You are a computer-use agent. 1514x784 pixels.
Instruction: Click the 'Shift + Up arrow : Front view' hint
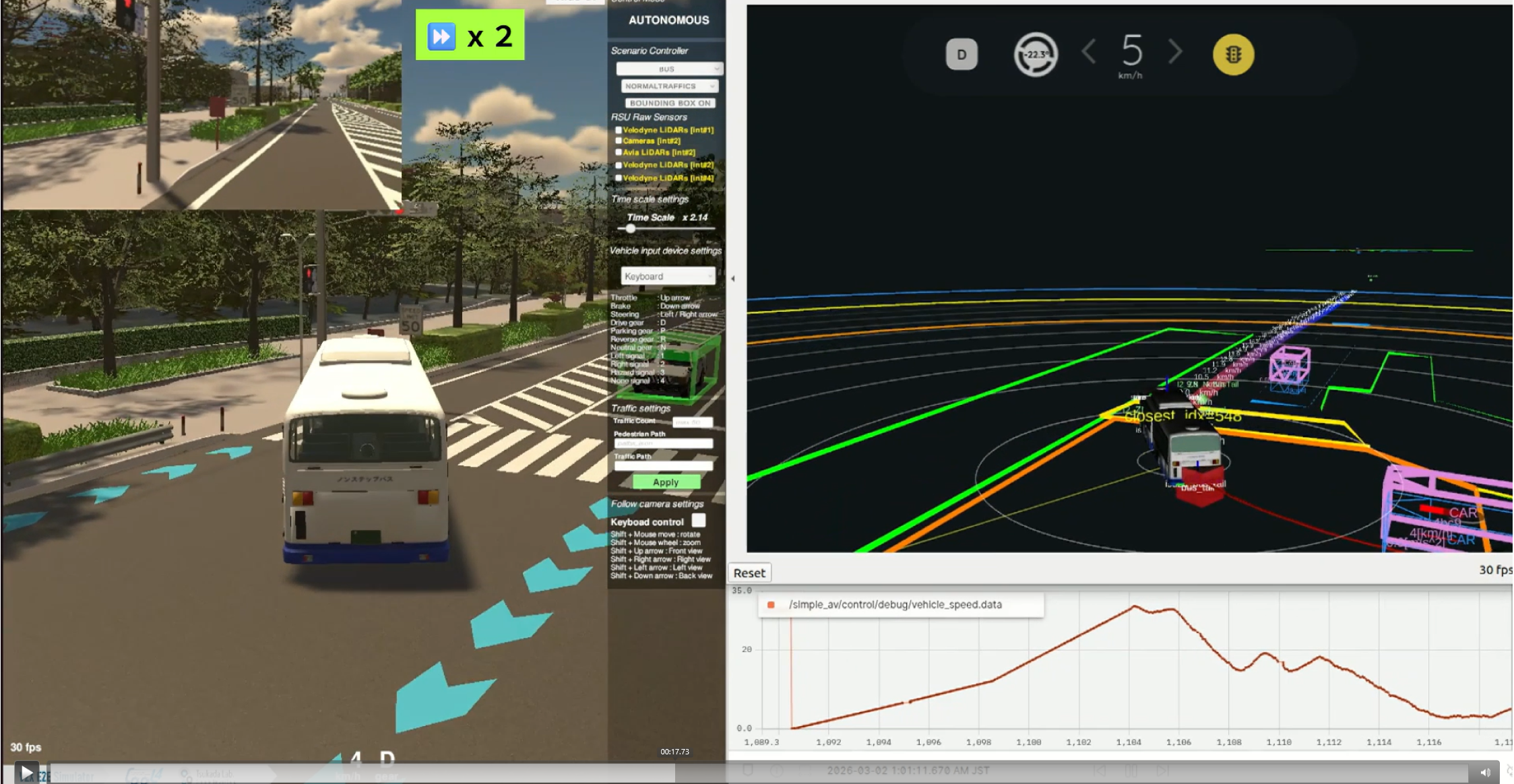[656, 551]
